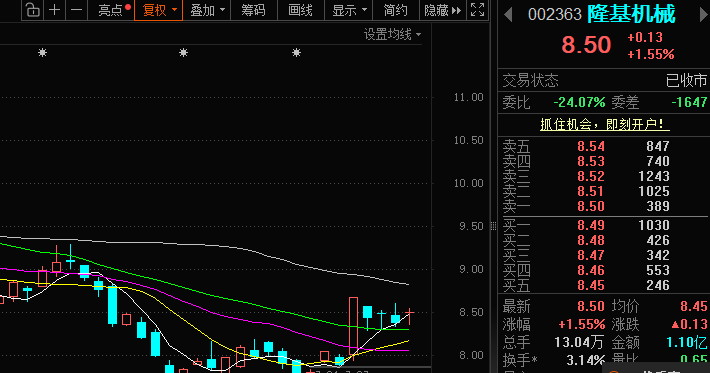Click first star event marker on chart
This screenshot has width=710, height=373.
coord(43,53)
